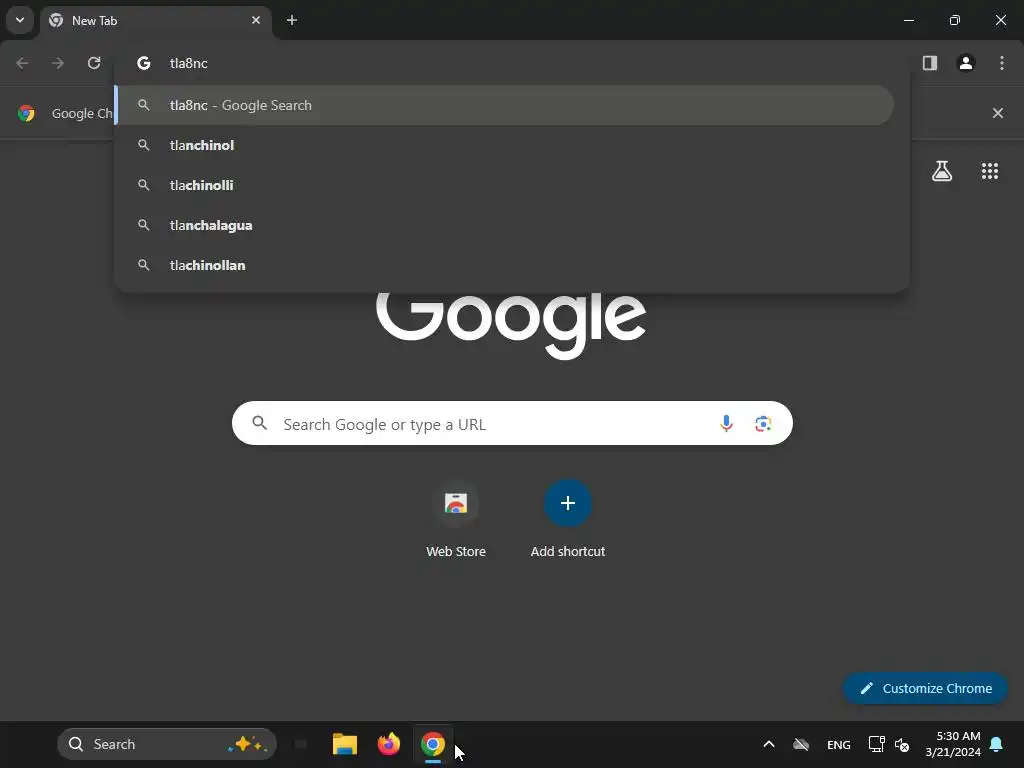
Task: Choose the tlachinolli suggestion
Action: 504,185
